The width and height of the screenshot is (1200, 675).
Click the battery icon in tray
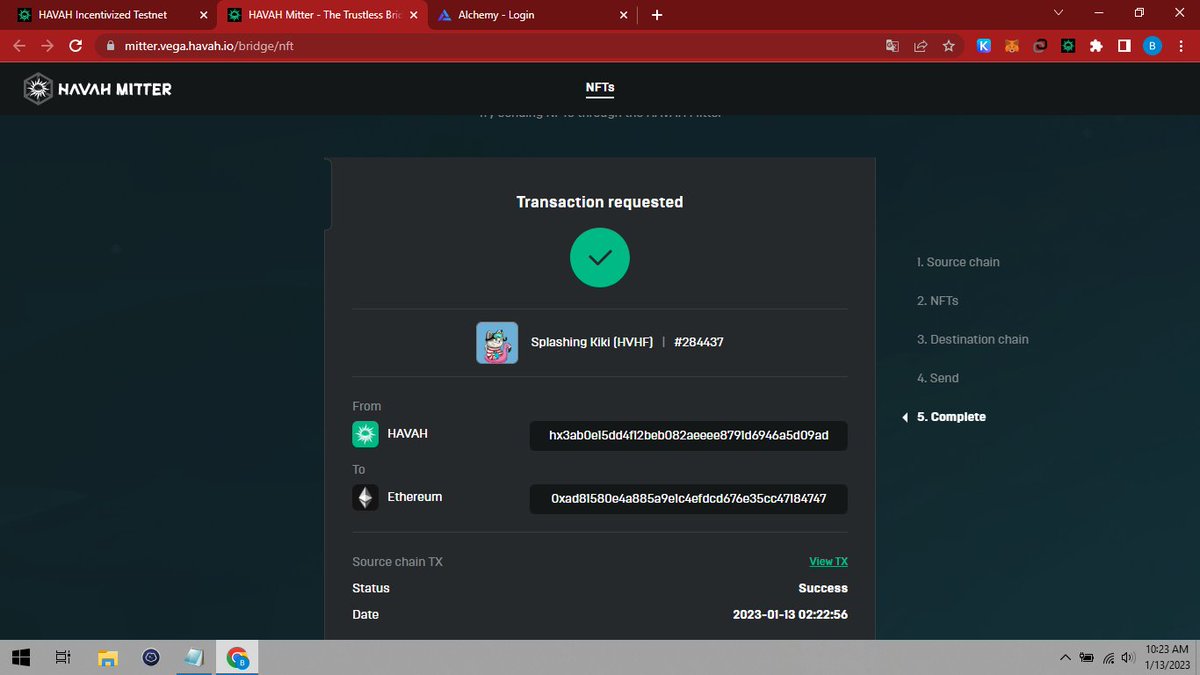1087,657
